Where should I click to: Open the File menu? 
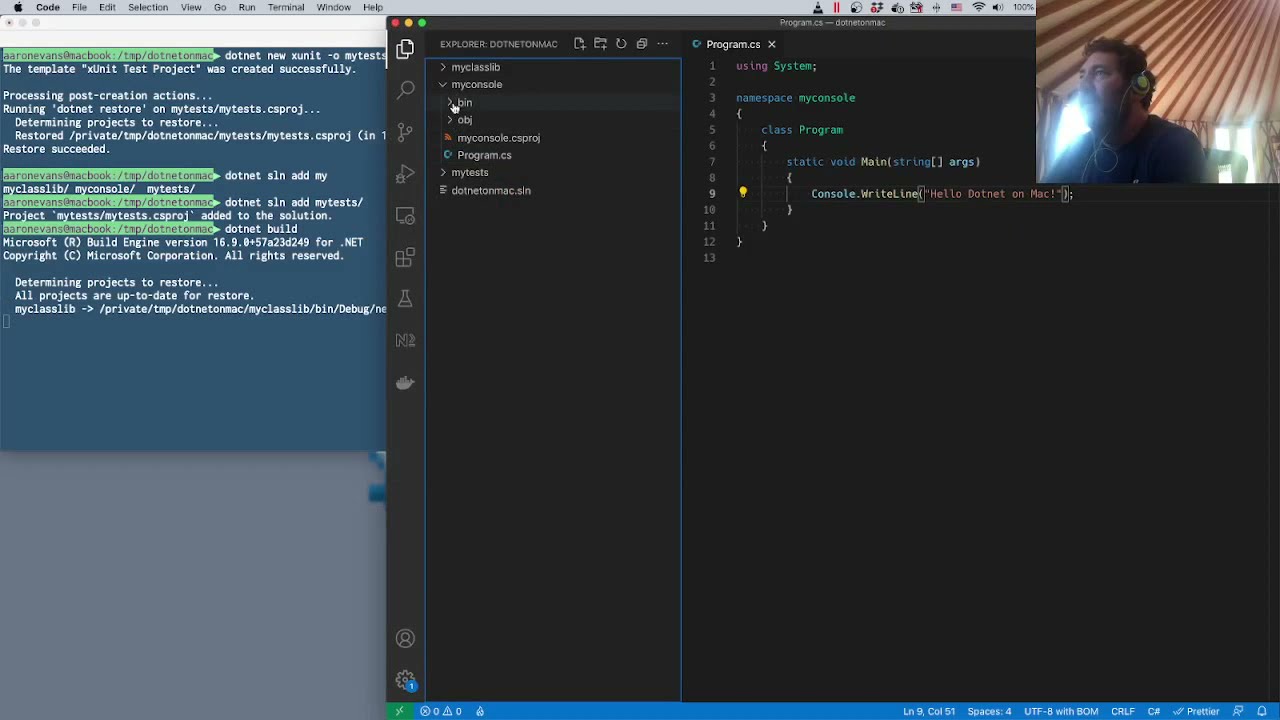pyautogui.click(x=79, y=7)
